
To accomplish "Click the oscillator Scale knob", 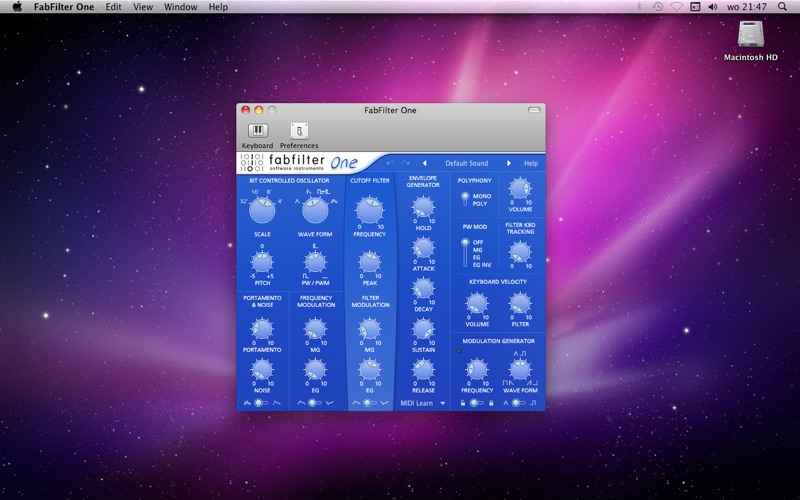I will click(262, 210).
